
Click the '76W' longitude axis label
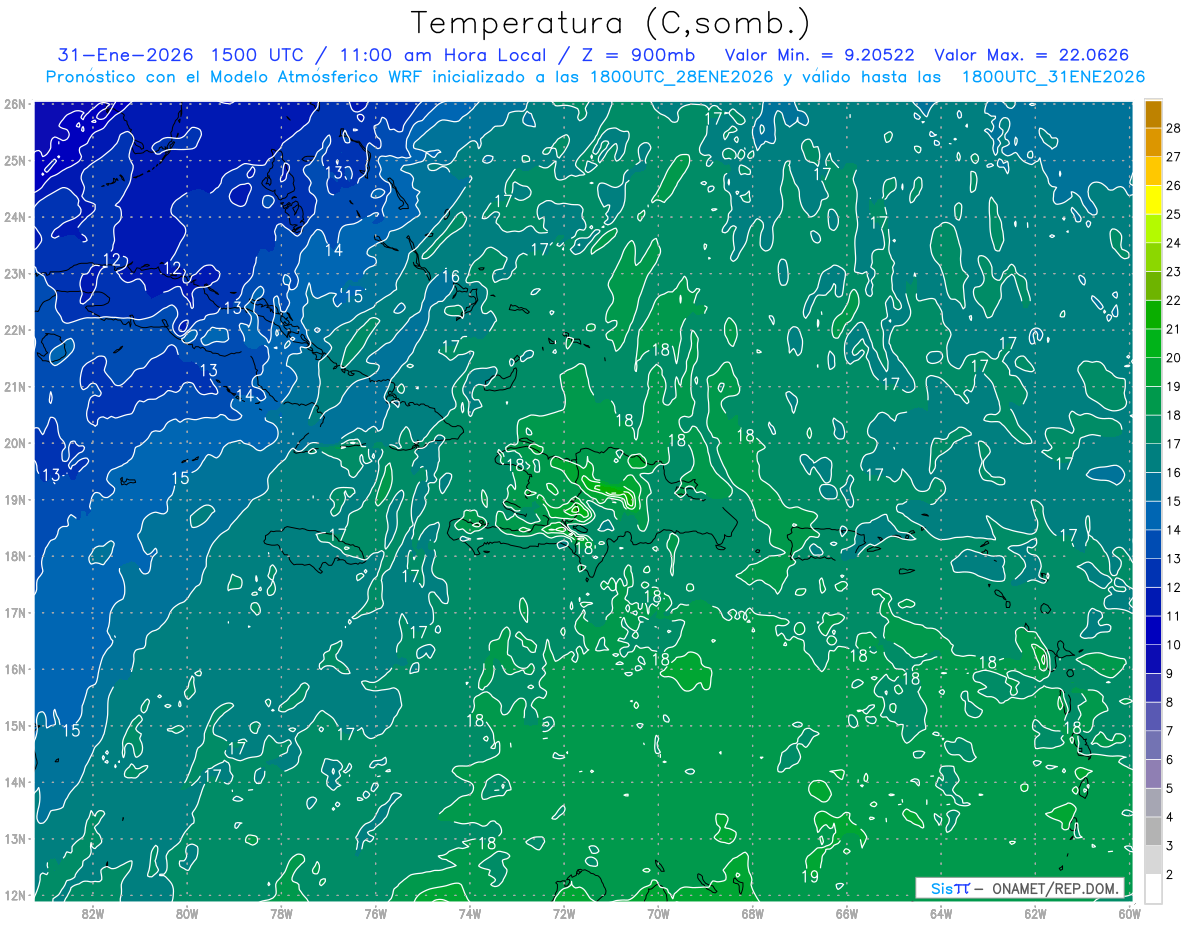376,913
